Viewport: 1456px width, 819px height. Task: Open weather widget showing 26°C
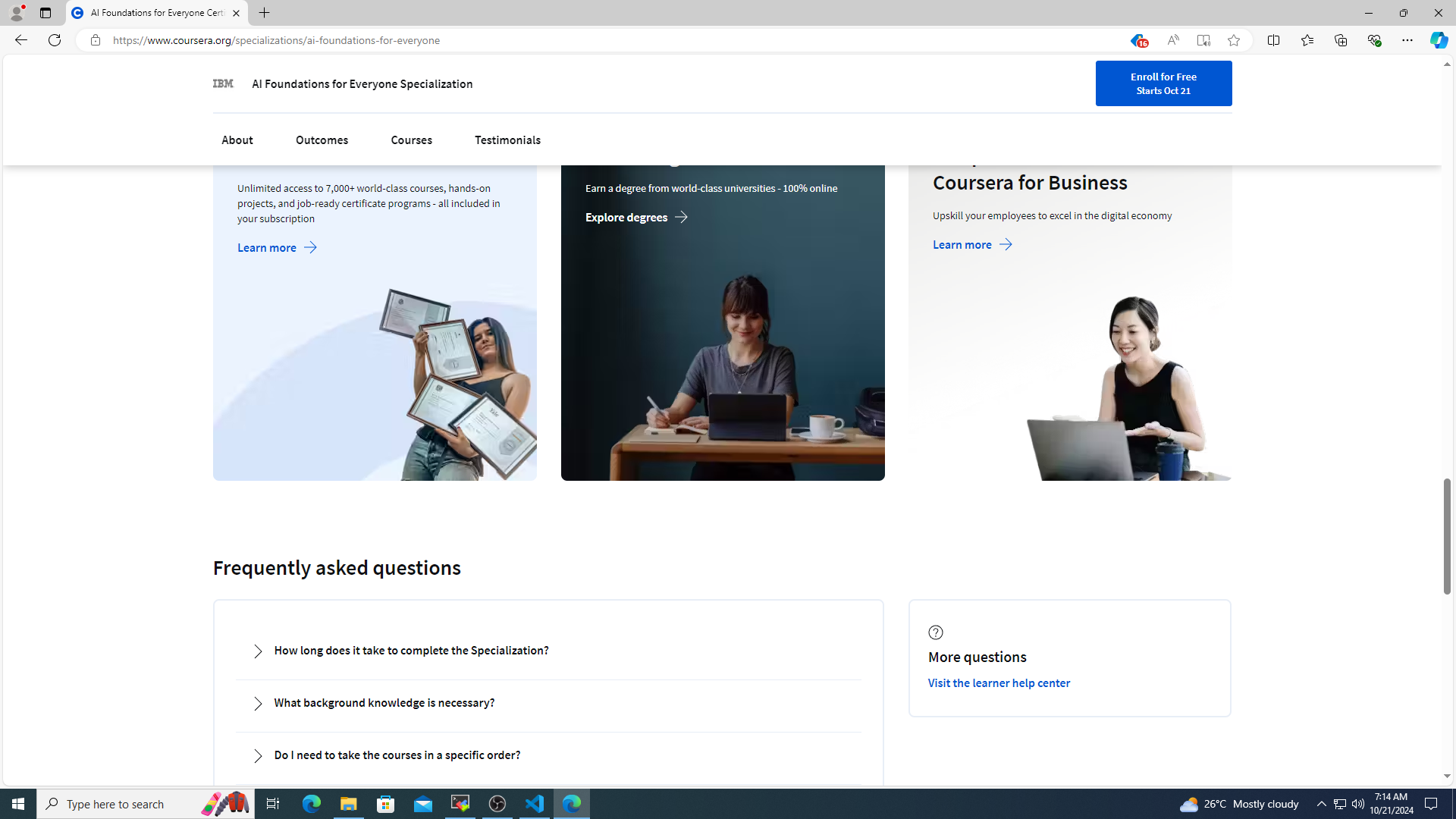tap(1239, 804)
